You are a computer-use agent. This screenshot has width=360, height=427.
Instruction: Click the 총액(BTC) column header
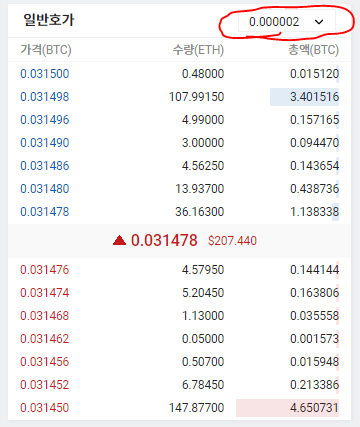tap(313, 50)
